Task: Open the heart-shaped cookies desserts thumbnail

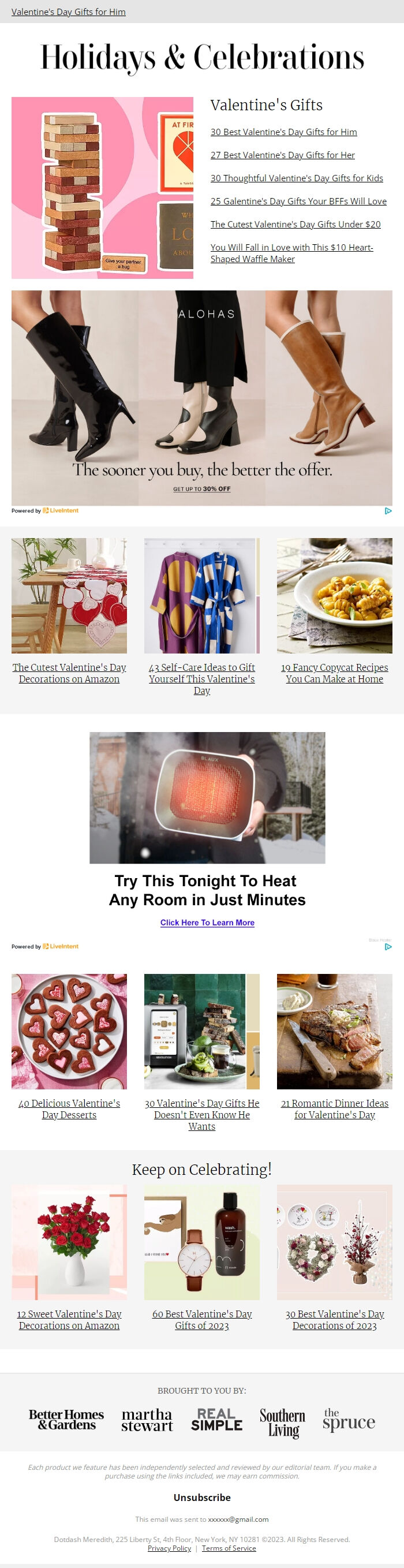Action: [69, 1031]
